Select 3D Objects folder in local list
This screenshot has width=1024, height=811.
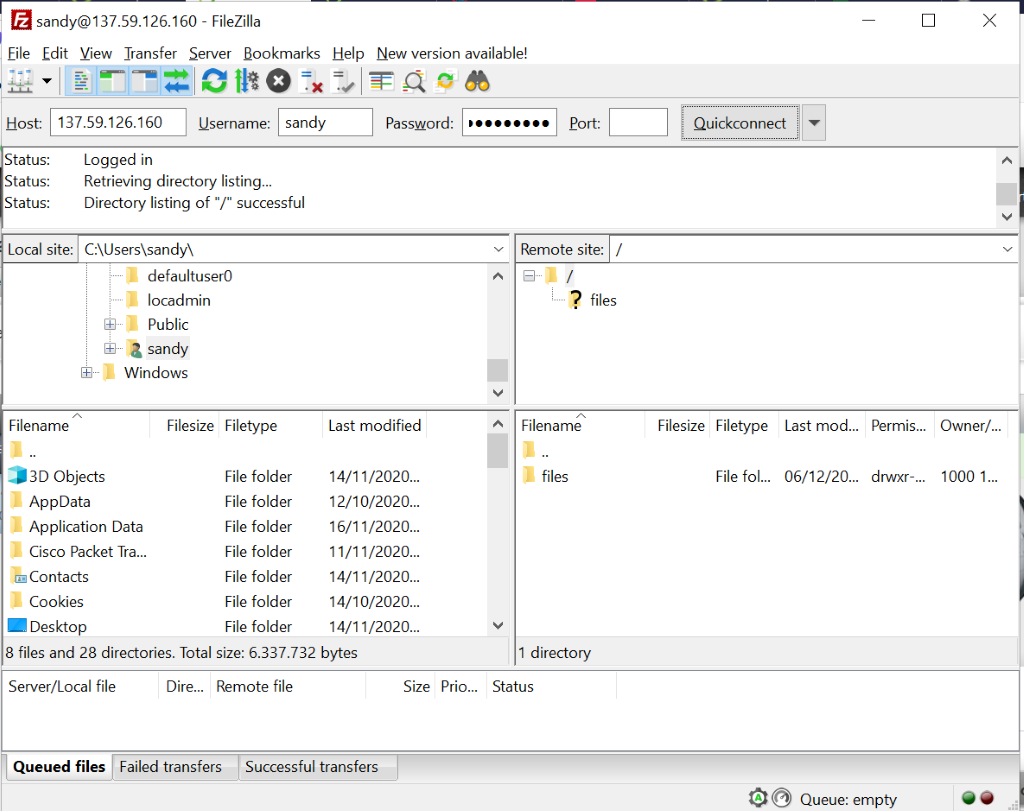tap(67, 477)
